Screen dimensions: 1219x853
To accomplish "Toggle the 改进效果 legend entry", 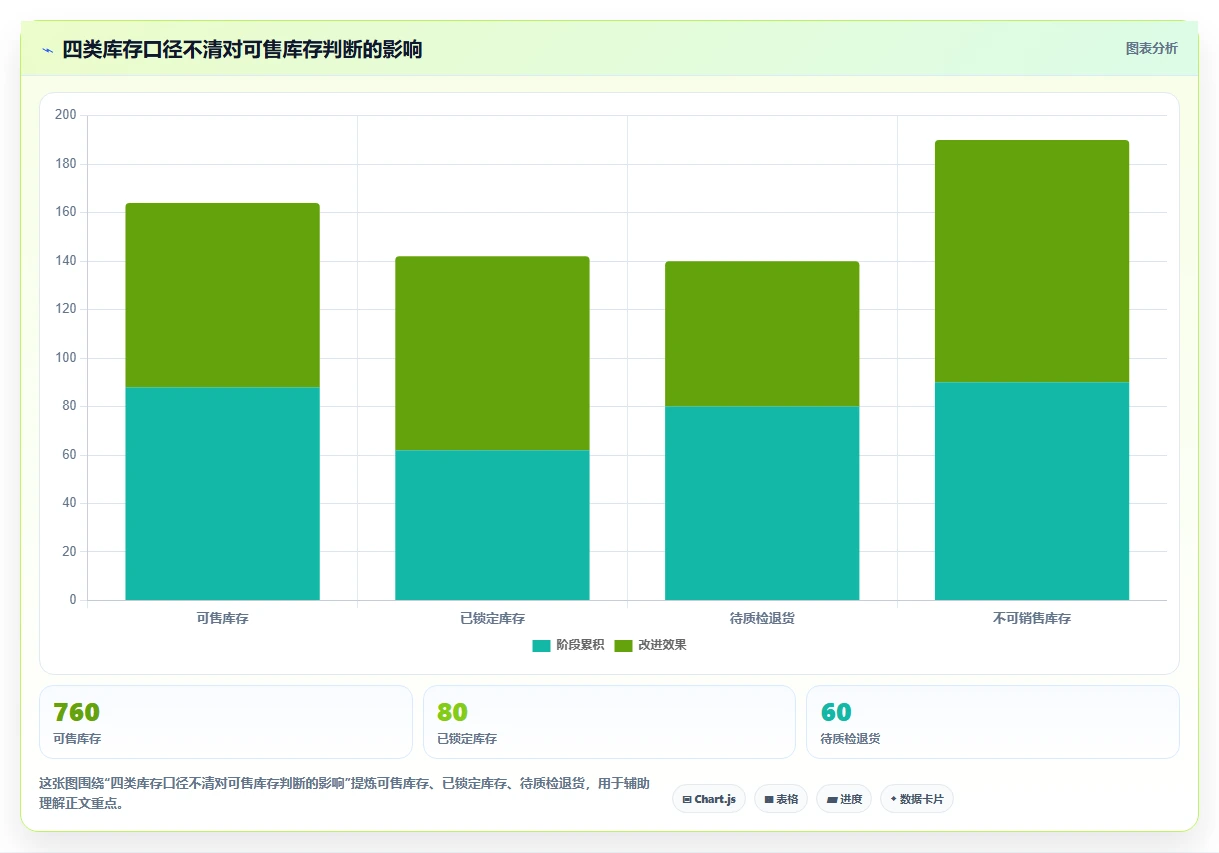I will coord(650,645).
